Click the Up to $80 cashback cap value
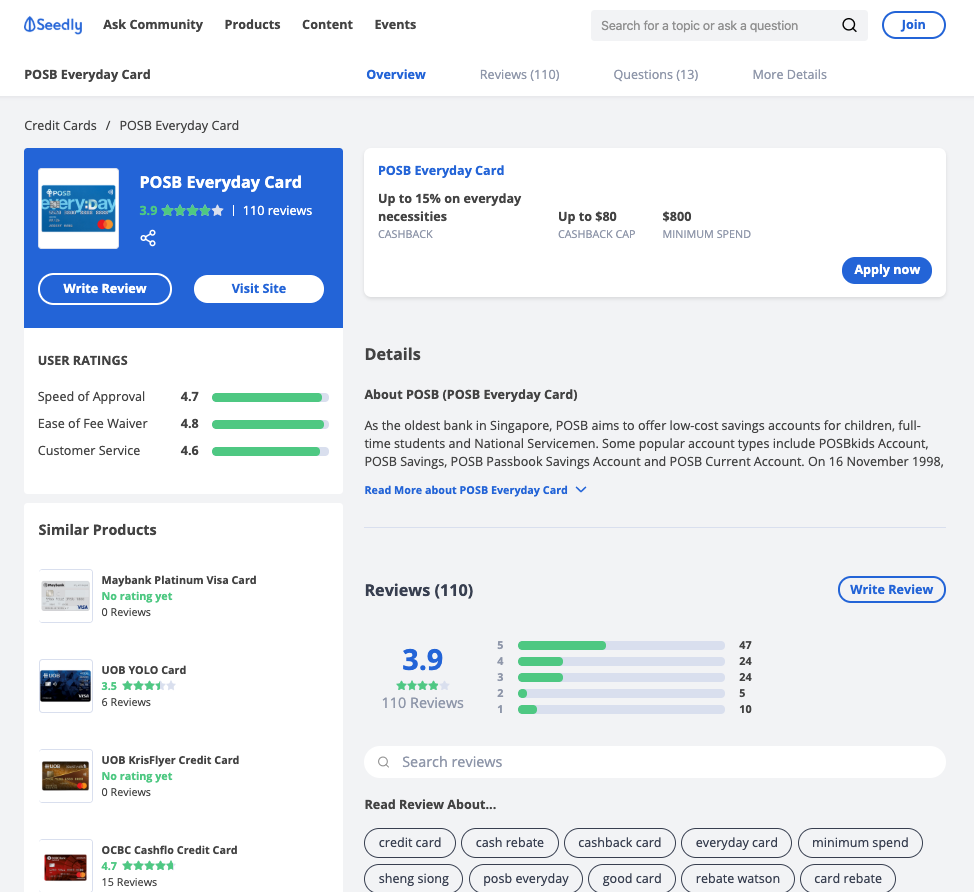974x892 pixels. coord(587,217)
